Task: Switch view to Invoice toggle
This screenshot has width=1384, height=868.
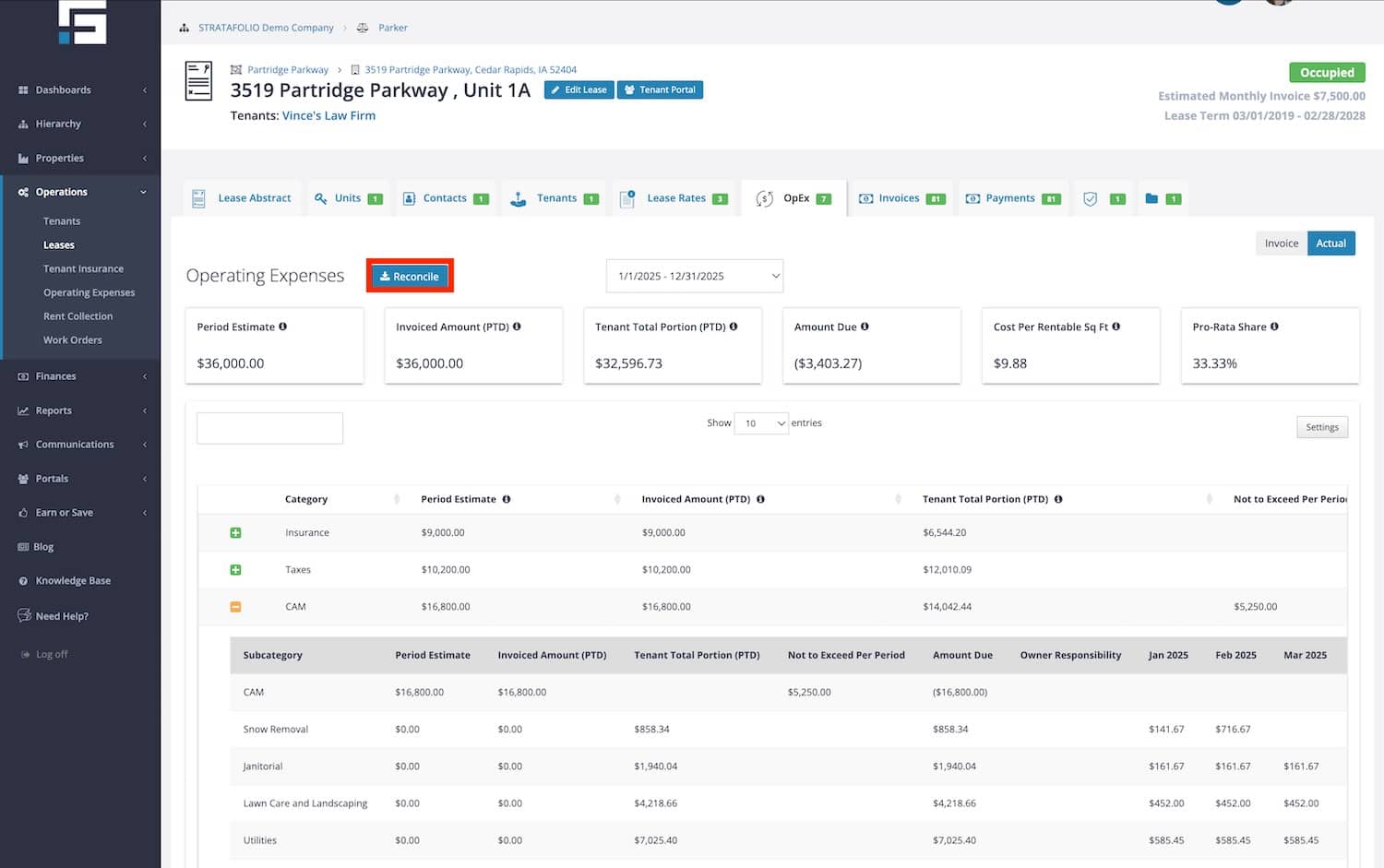Action: click(1281, 244)
